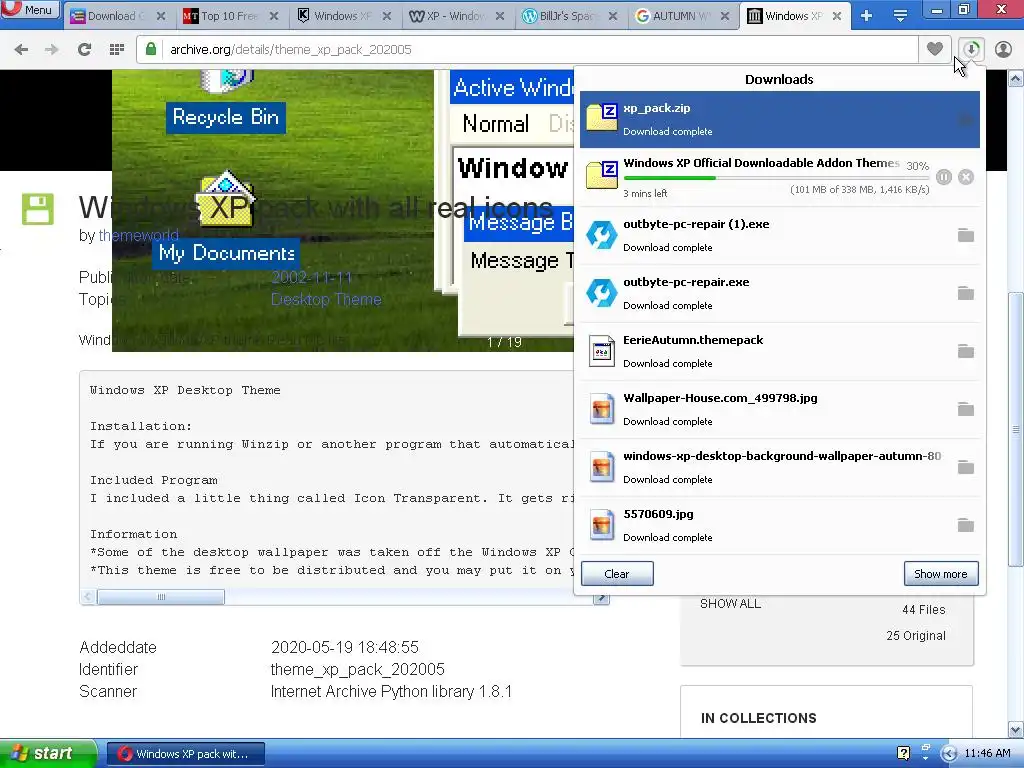
Task: Click the XP theme preview image
Action: click(343, 210)
